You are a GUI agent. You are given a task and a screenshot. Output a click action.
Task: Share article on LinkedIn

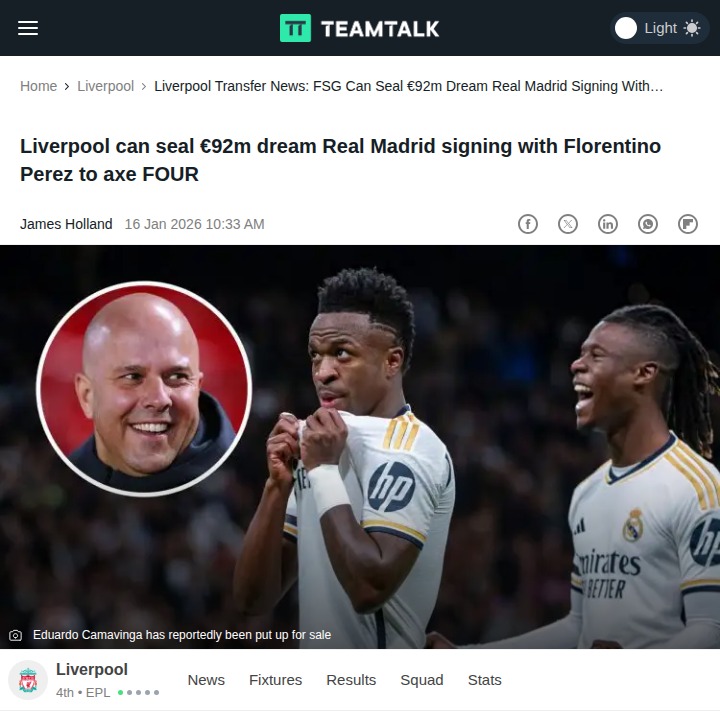click(608, 224)
